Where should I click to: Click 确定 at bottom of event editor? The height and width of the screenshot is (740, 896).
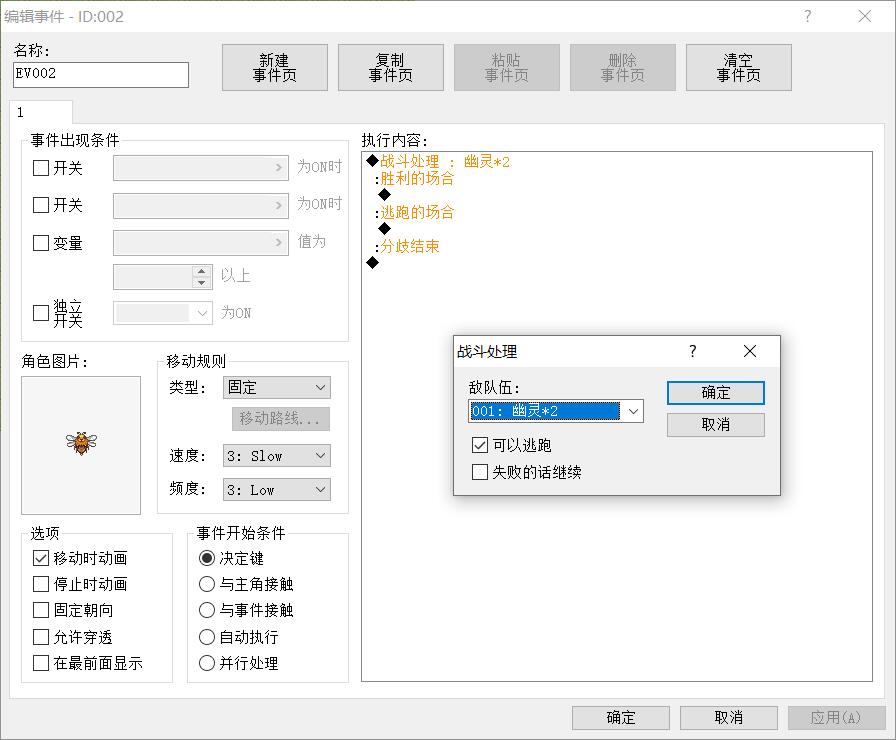pyautogui.click(x=621, y=718)
